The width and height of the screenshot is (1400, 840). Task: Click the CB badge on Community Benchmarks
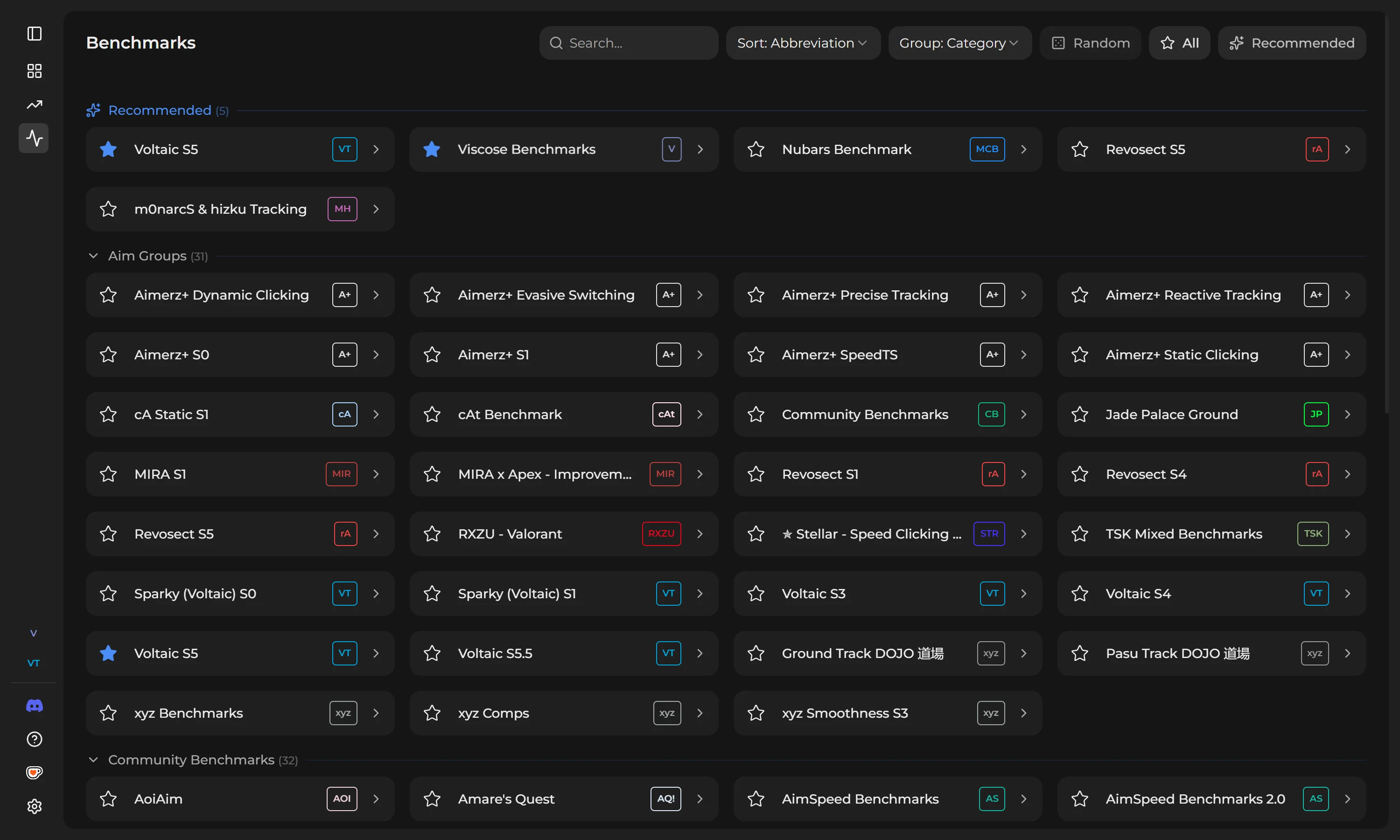(x=991, y=414)
